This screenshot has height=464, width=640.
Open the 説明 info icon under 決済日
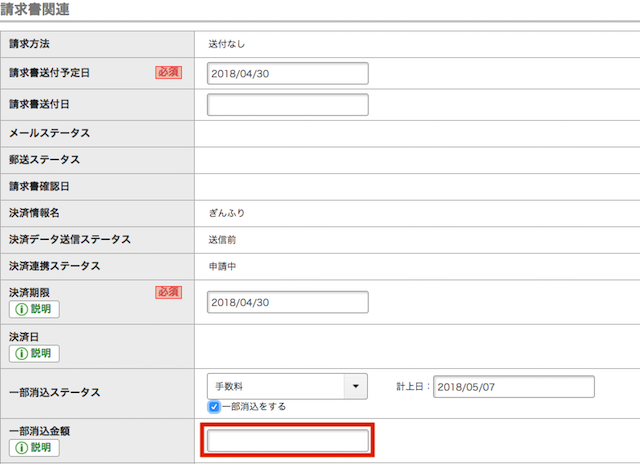[34, 353]
